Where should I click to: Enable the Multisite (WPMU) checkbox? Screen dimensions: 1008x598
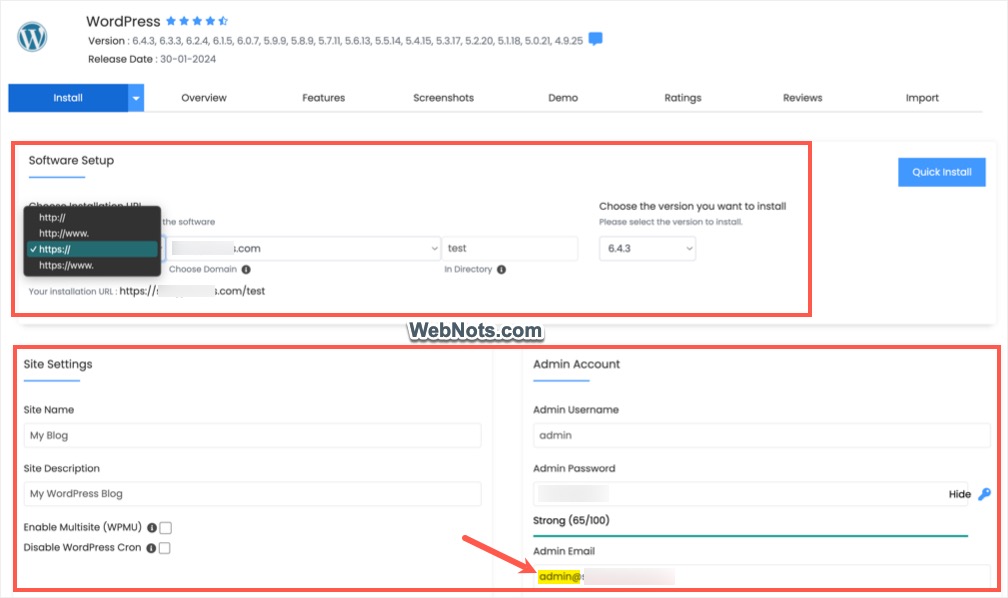(165, 527)
